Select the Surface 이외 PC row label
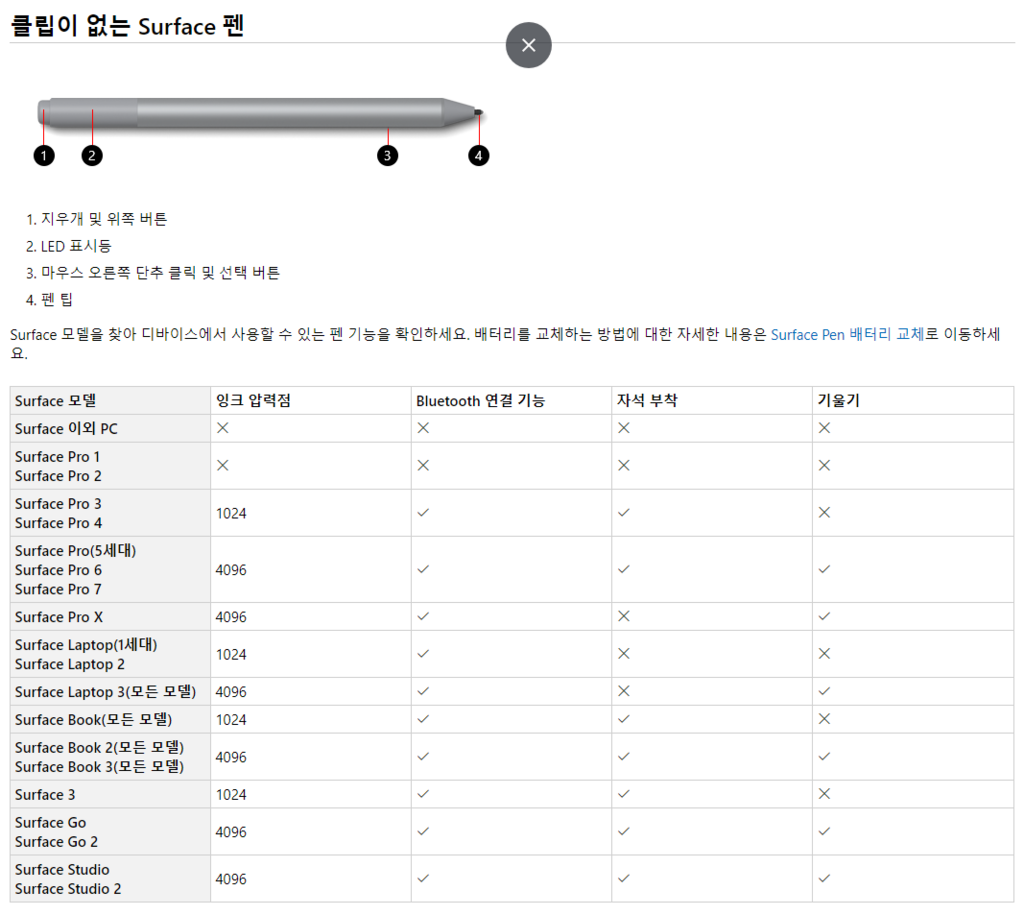The height and width of the screenshot is (915, 1024). pos(66,428)
